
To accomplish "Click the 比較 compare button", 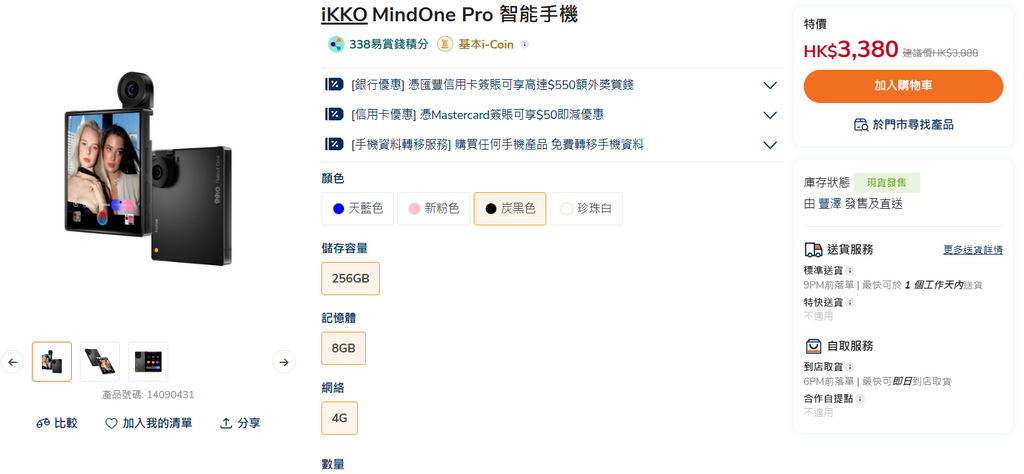I will (x=57, y=423).
